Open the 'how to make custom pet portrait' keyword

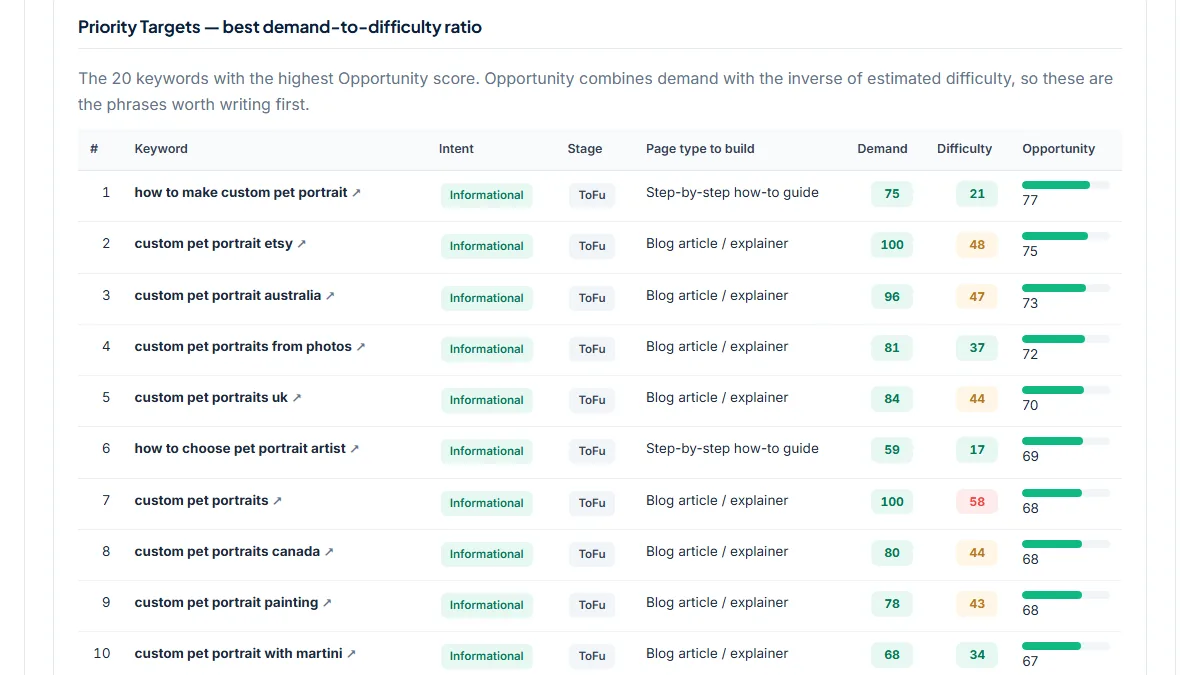(241, 192)
